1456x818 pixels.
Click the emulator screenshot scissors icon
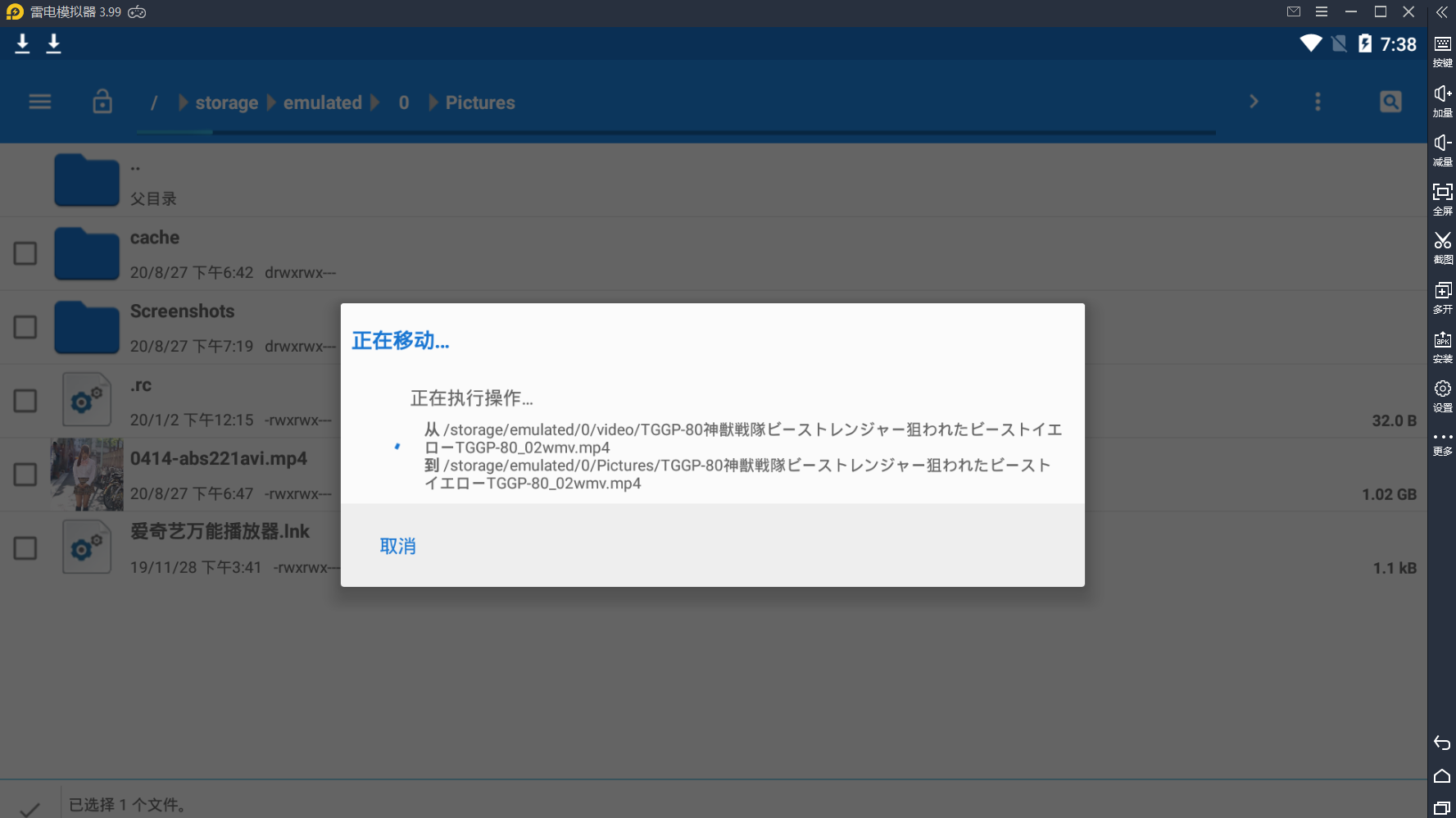pyautogui.click(x=1442, y=245)
